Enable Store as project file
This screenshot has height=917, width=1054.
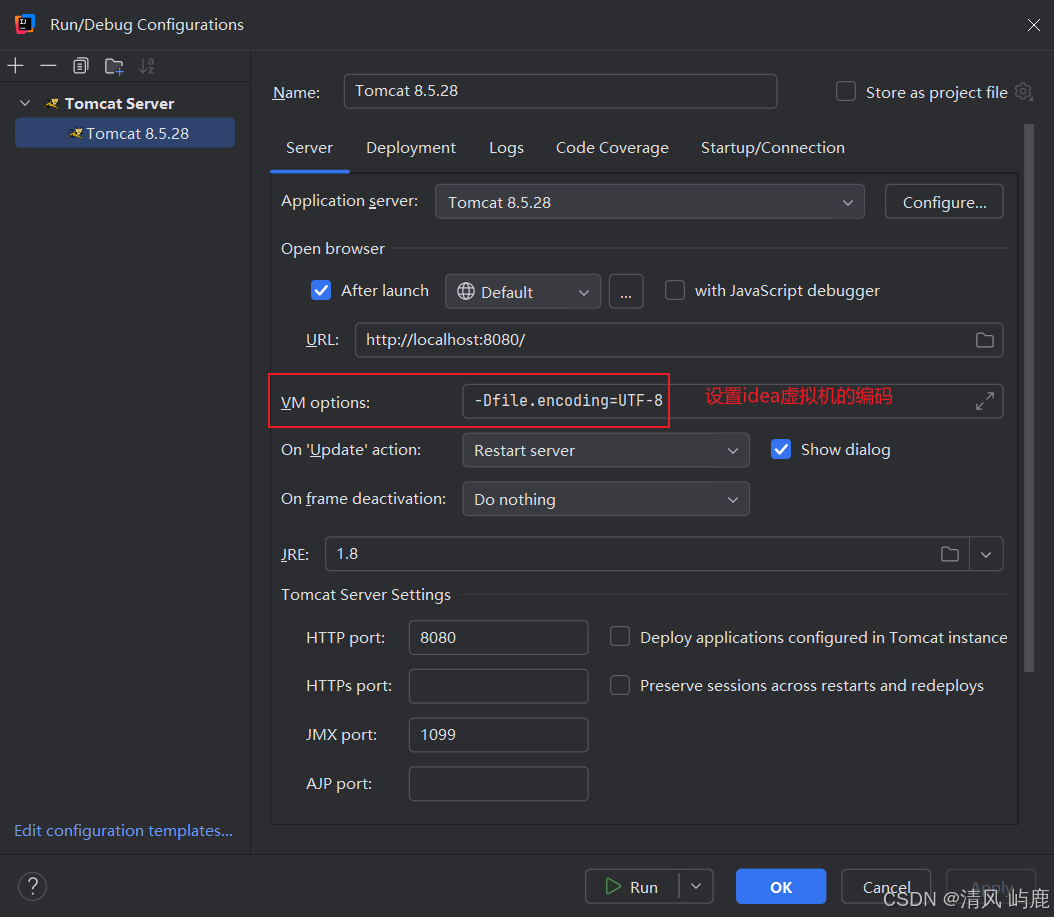pyautogui.click(x=846, y=91)
